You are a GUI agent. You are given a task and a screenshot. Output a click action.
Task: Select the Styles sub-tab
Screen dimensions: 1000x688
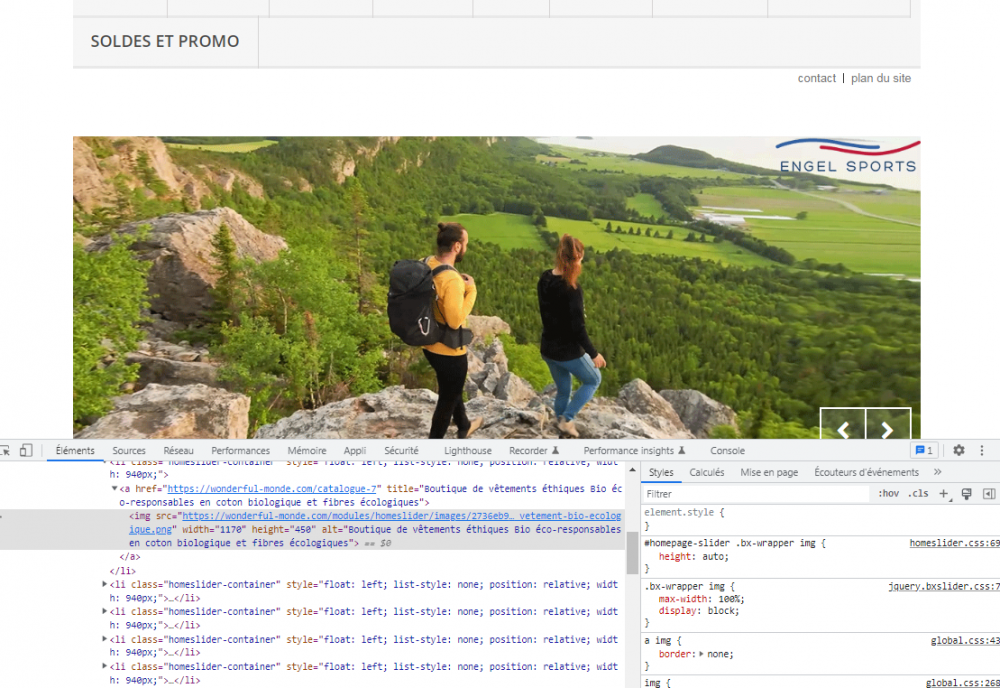661,472
